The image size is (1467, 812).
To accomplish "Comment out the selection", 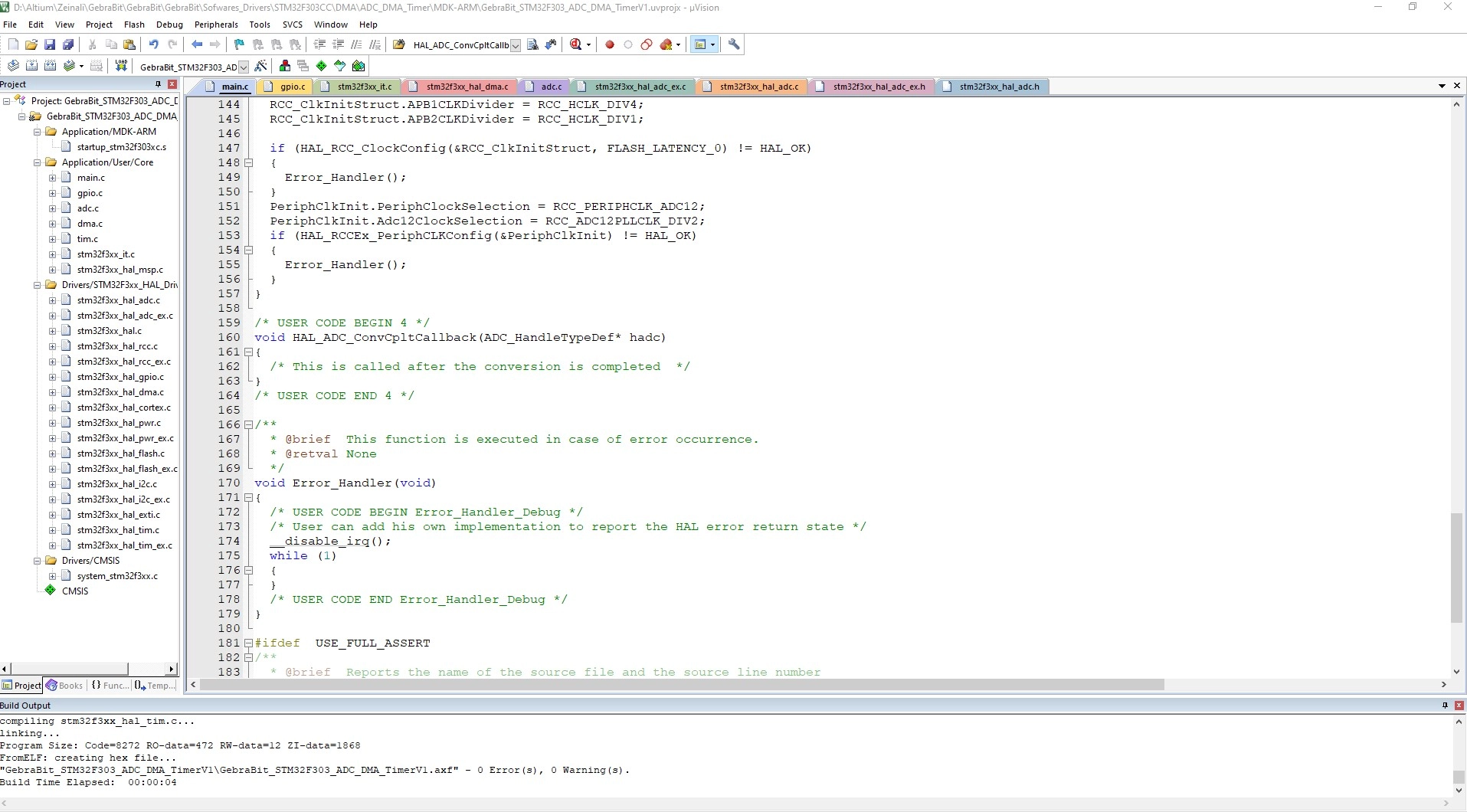I will [x=356, y=44].
